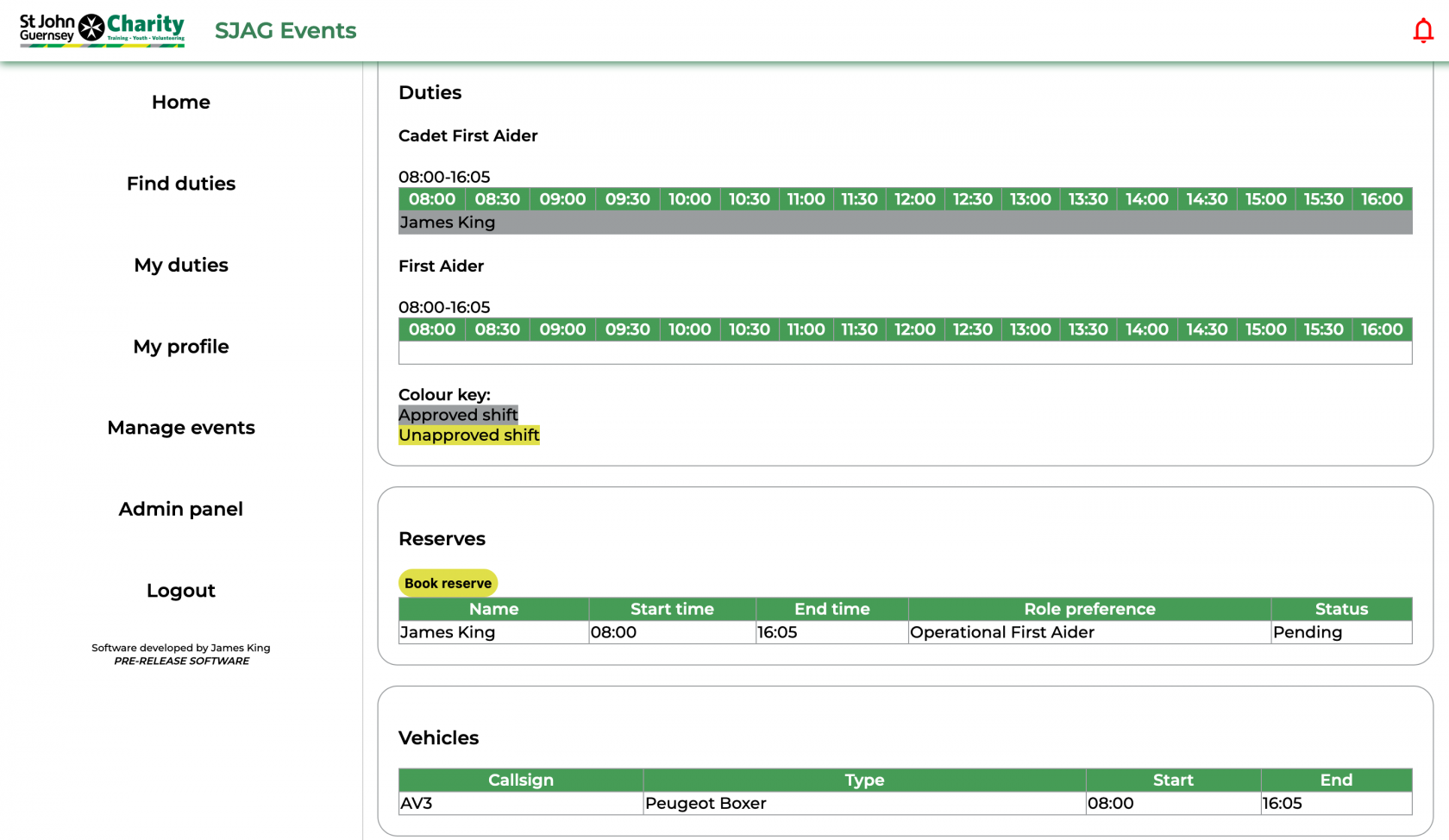
Task: Open the Admin panel
Action: click(180, 509)
